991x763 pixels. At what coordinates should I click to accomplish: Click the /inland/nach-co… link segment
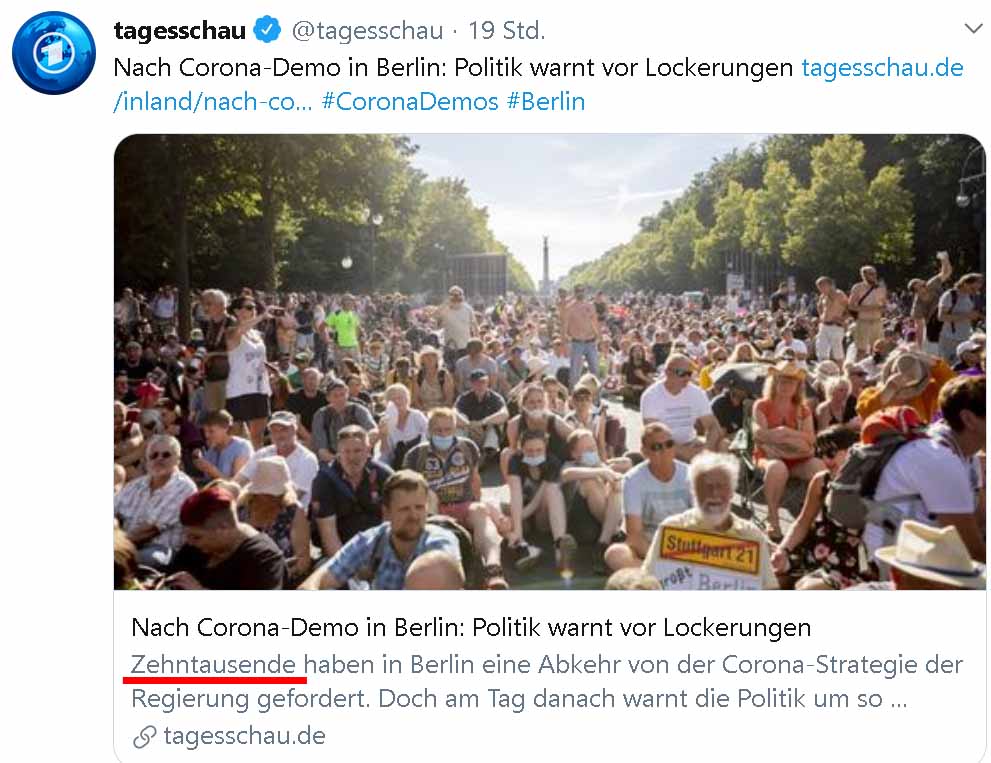click(213, 101)
